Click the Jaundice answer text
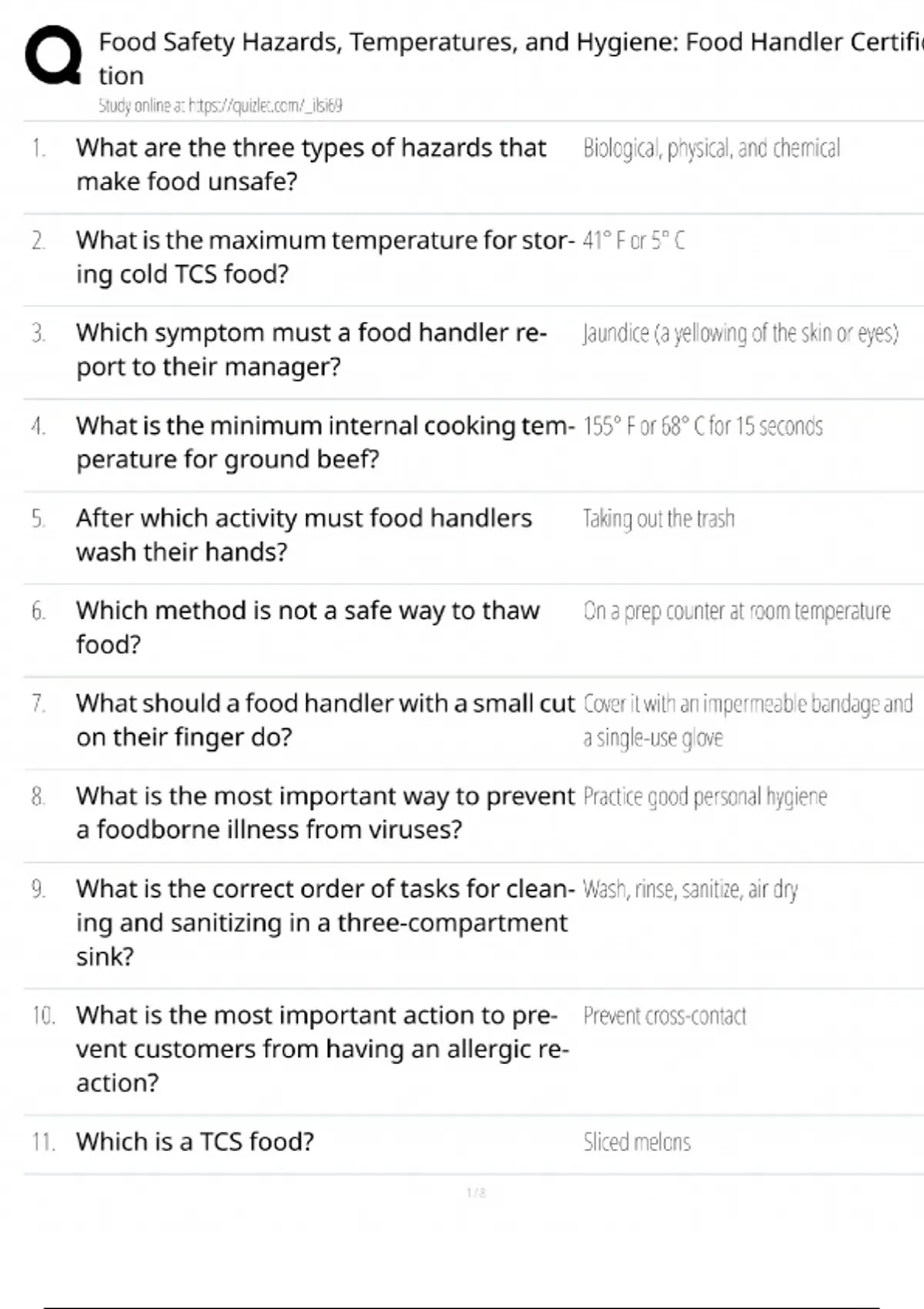Viewport: 924px width, 1309px height. pyautogui.click(x=741, y=333)
